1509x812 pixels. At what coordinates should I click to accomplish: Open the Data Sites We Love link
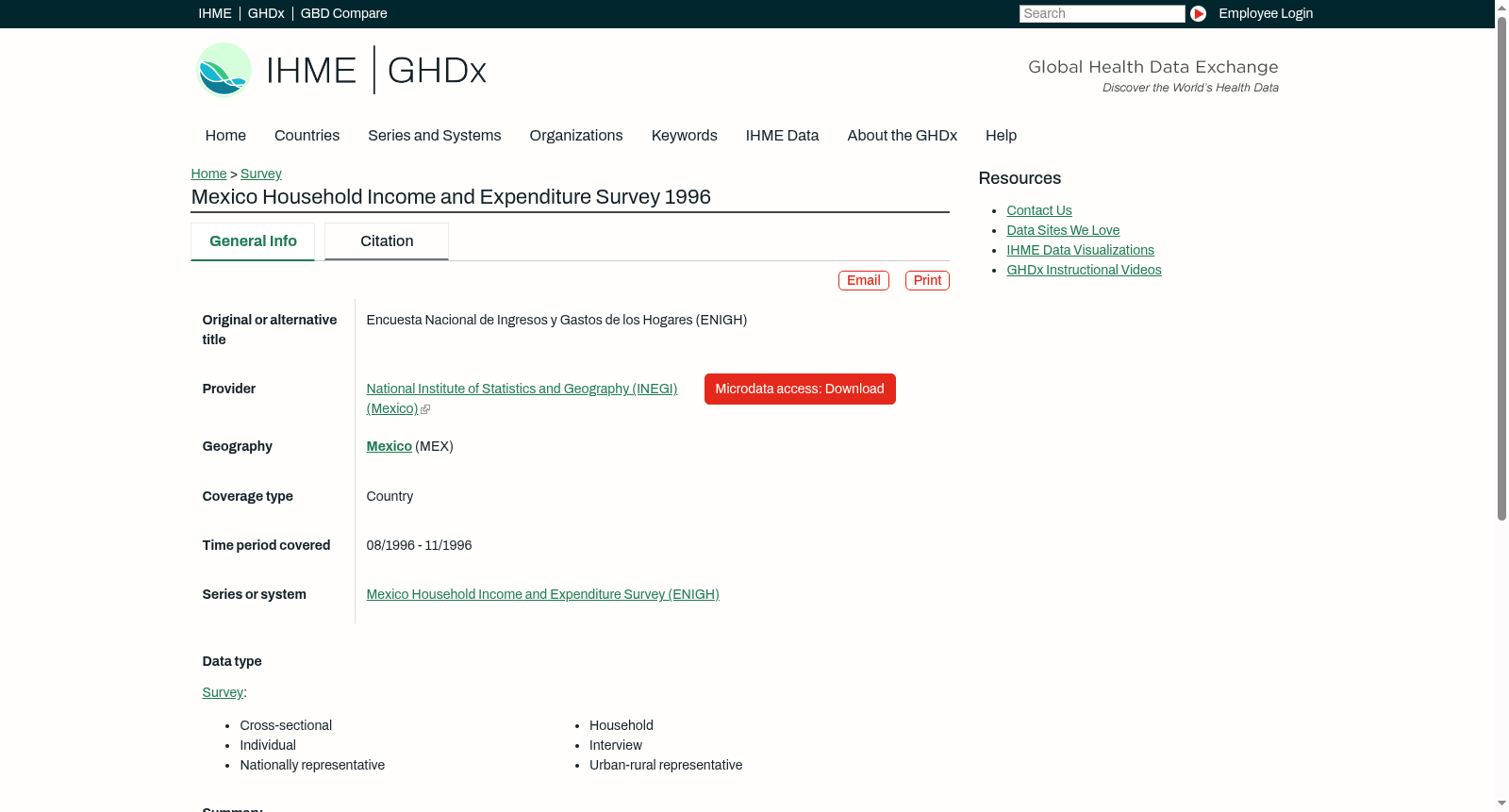1063,230
